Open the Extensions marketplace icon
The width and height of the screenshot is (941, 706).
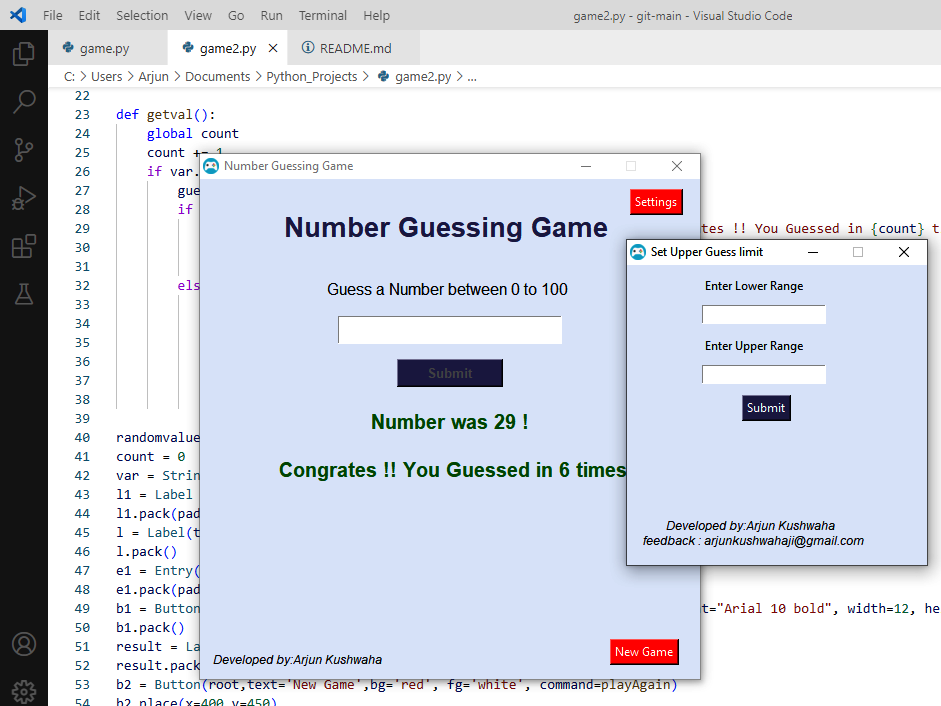24,246
